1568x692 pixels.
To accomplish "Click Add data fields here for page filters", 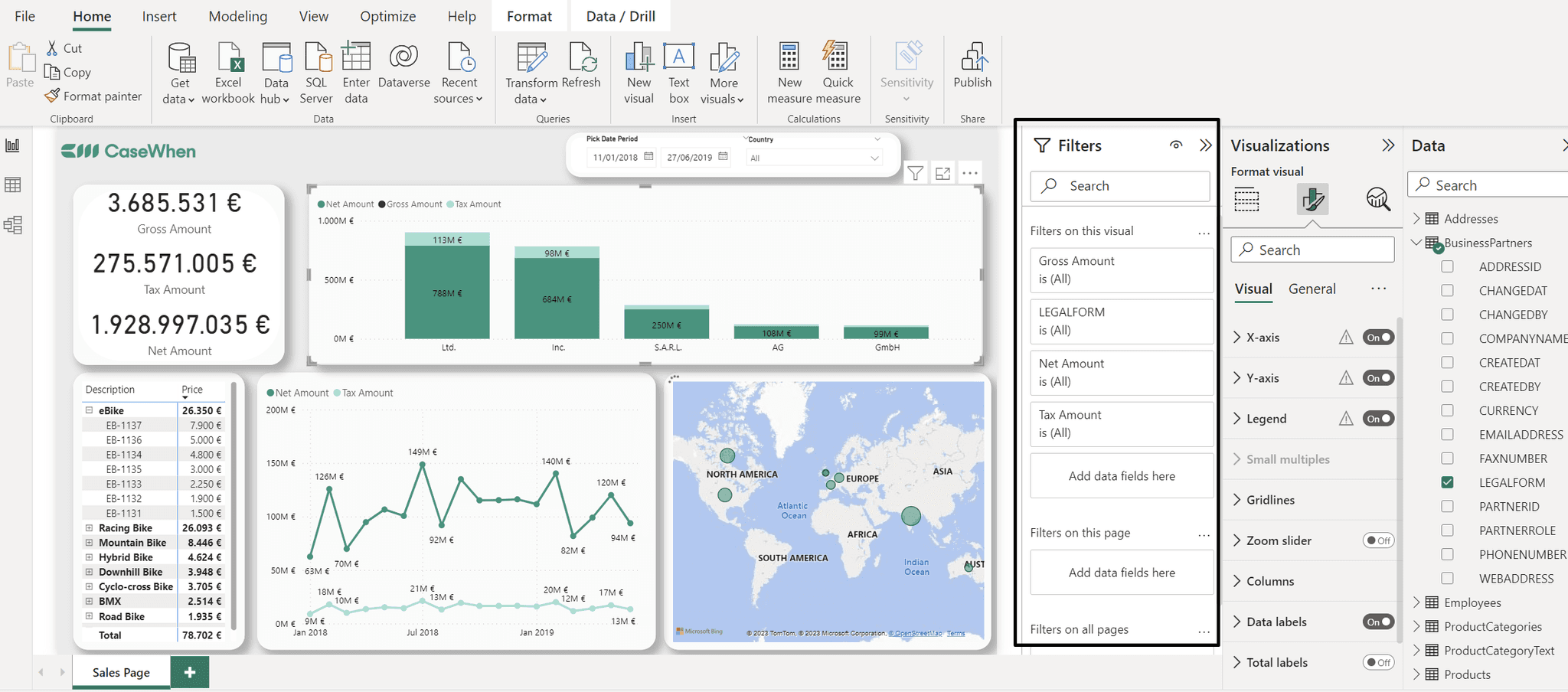I will pyautogui.click(x=1121, y=572).
